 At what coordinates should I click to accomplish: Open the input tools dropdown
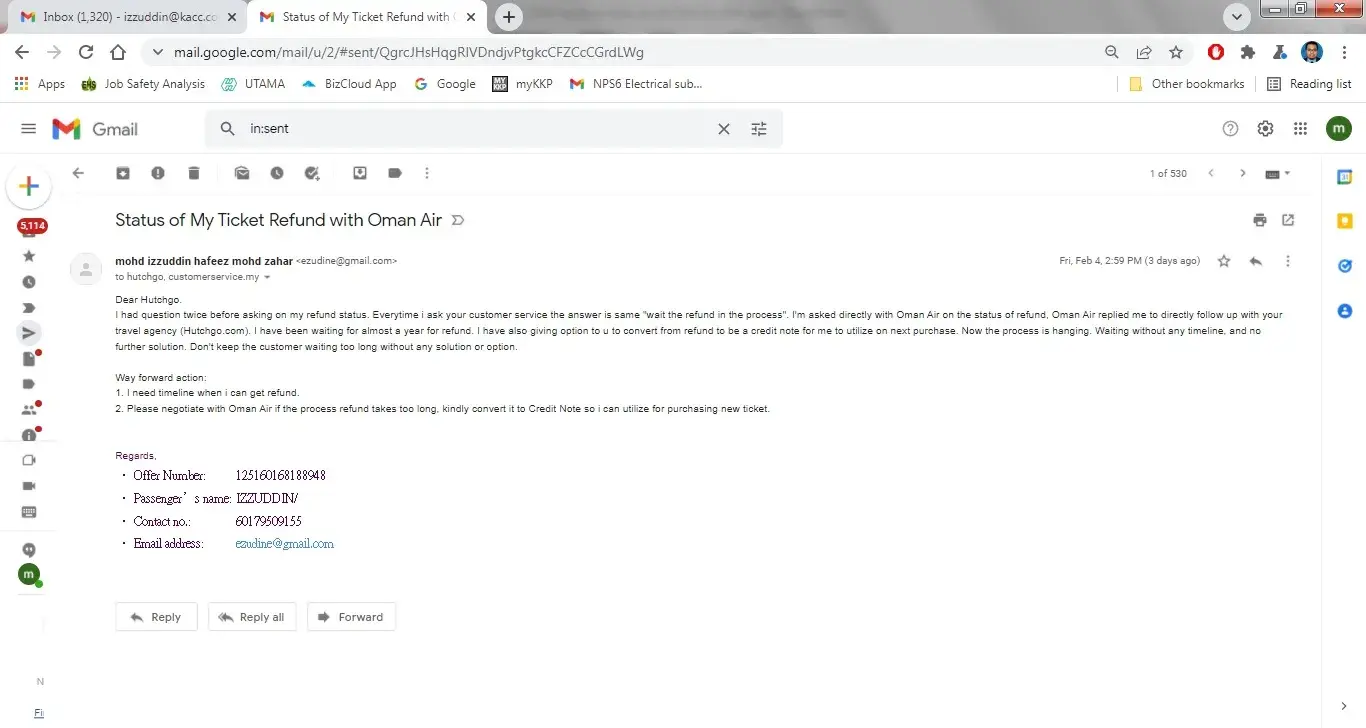click(1278, 173)
